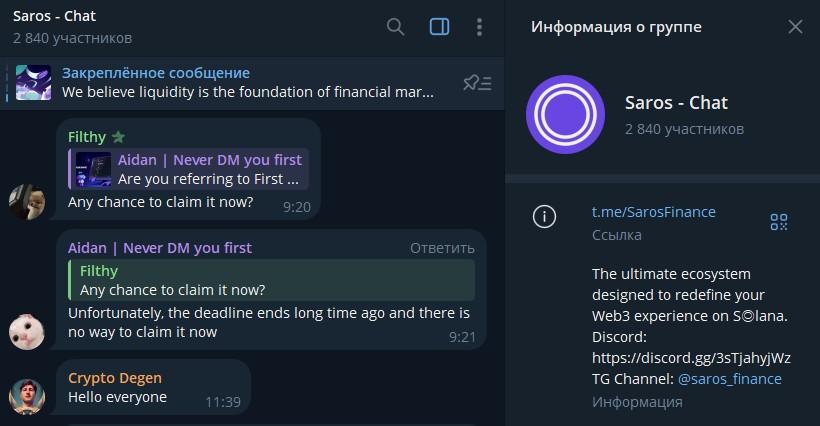Open the Saros group avatar

(x=565, y=115)
